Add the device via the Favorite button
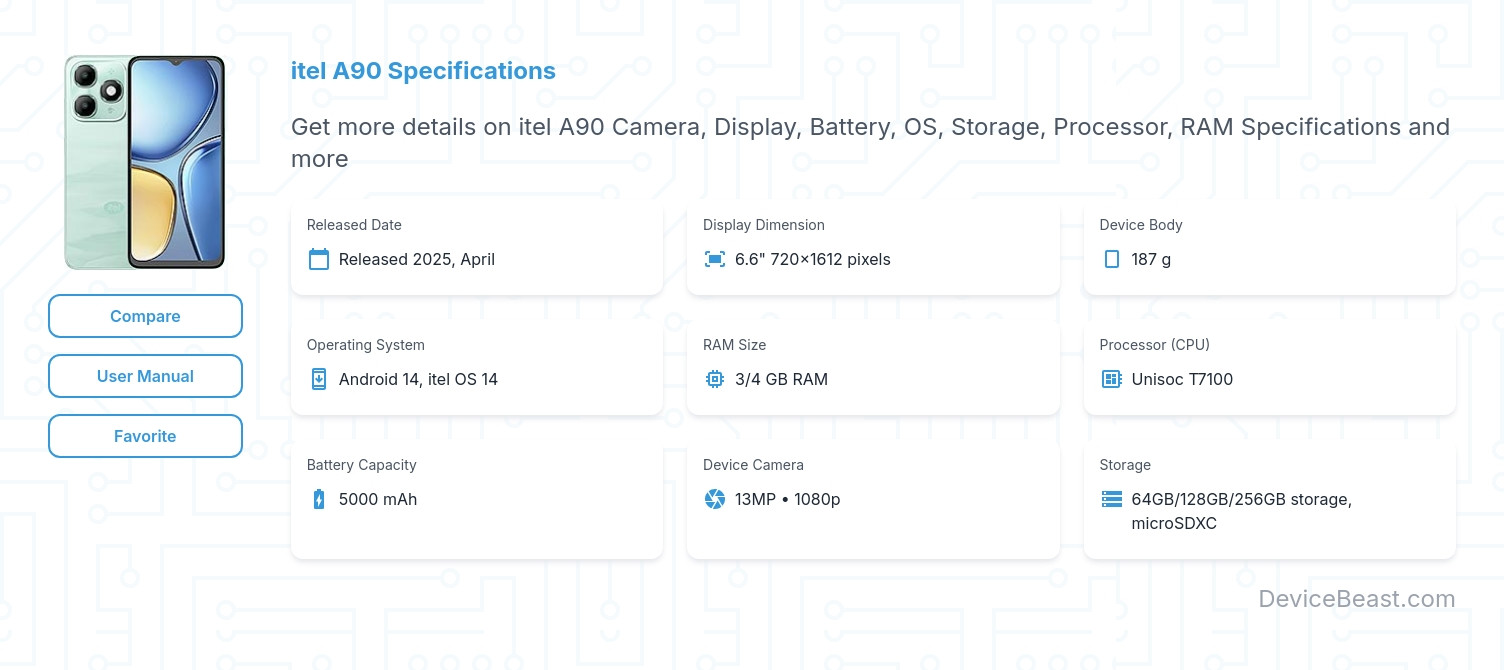Screen dimensions: 1504x670 [x=145, y=436]
